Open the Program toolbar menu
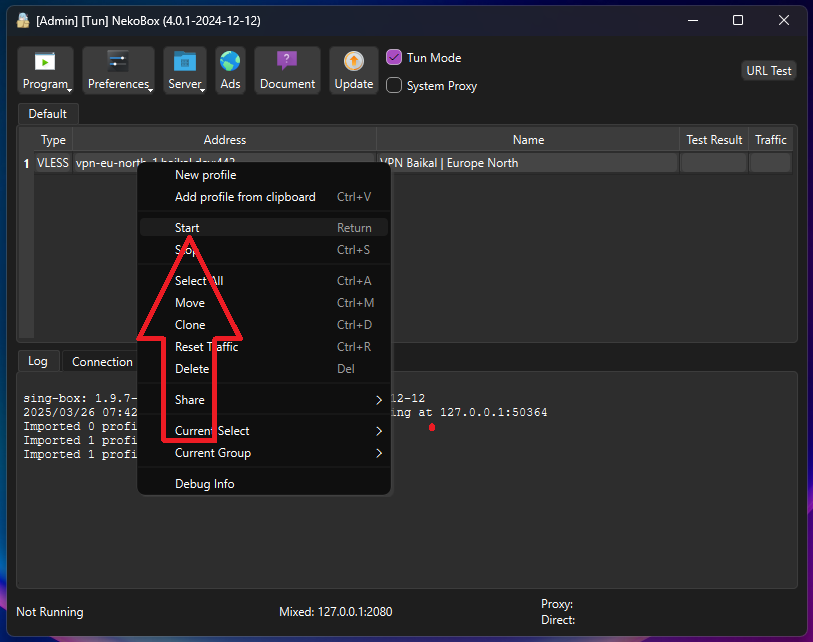 [45, 71]
